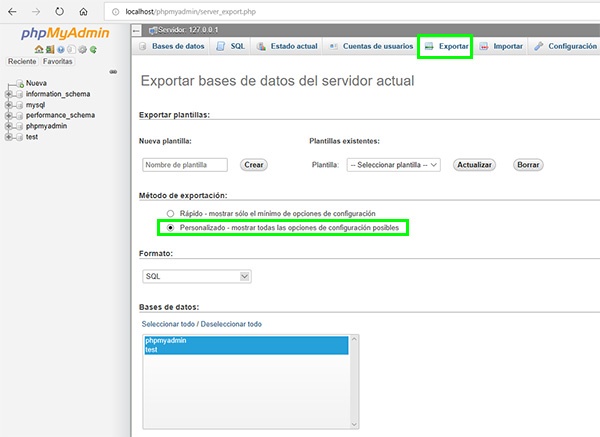Image resolution: width=600 pixels, height=437 pixels.
Task: Click the Crear template button
Action: [254, 165]
